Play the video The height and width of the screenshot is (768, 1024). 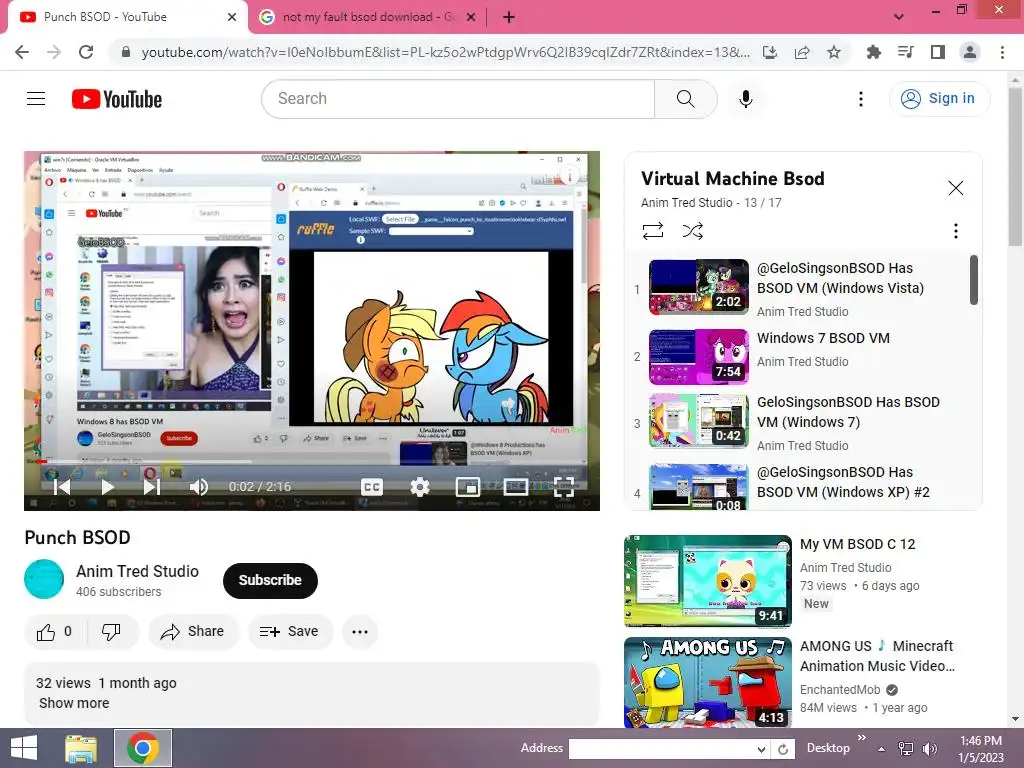(x=108, y=487)
